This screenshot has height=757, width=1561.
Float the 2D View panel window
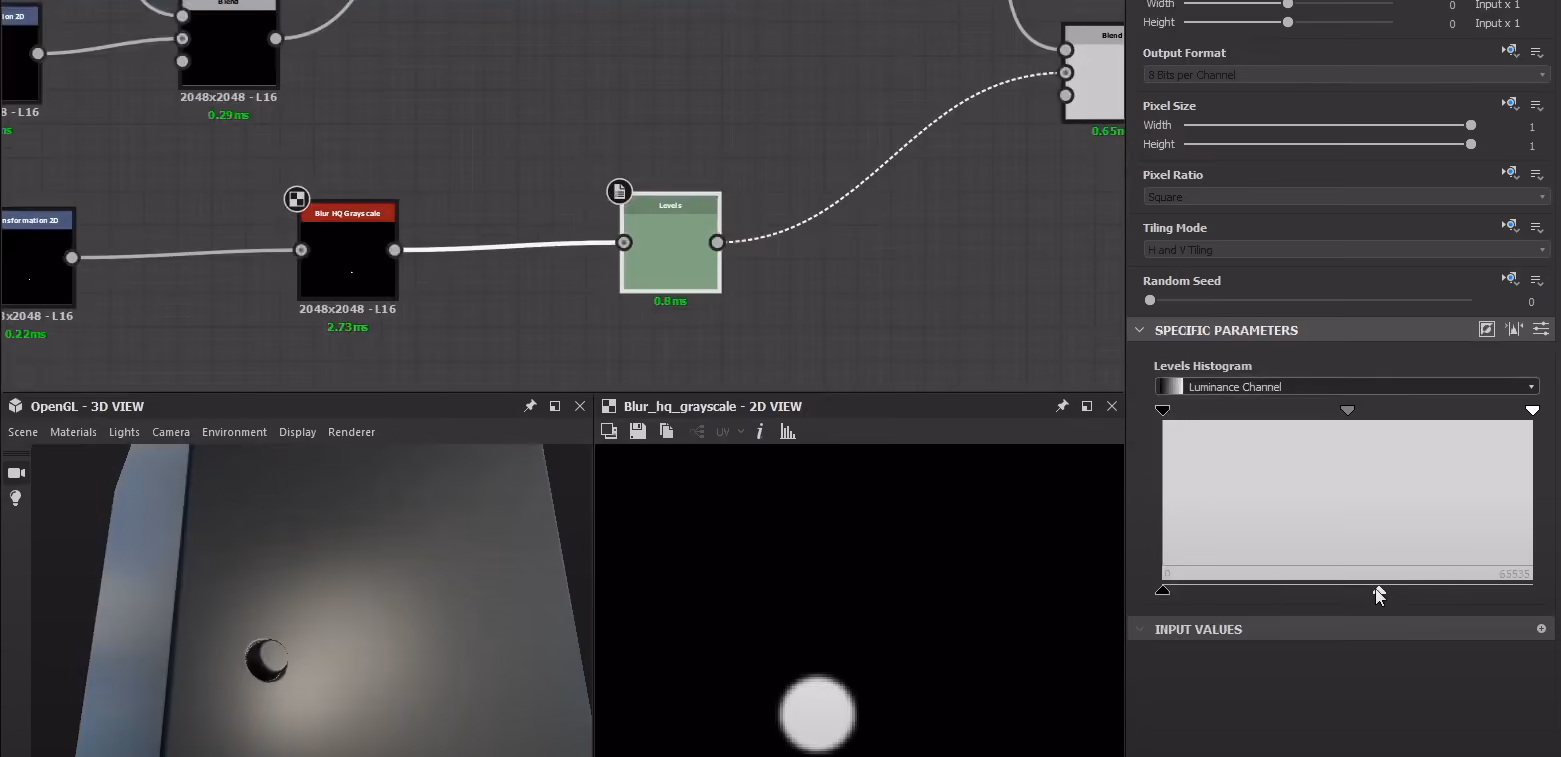tap(1087, 406)
